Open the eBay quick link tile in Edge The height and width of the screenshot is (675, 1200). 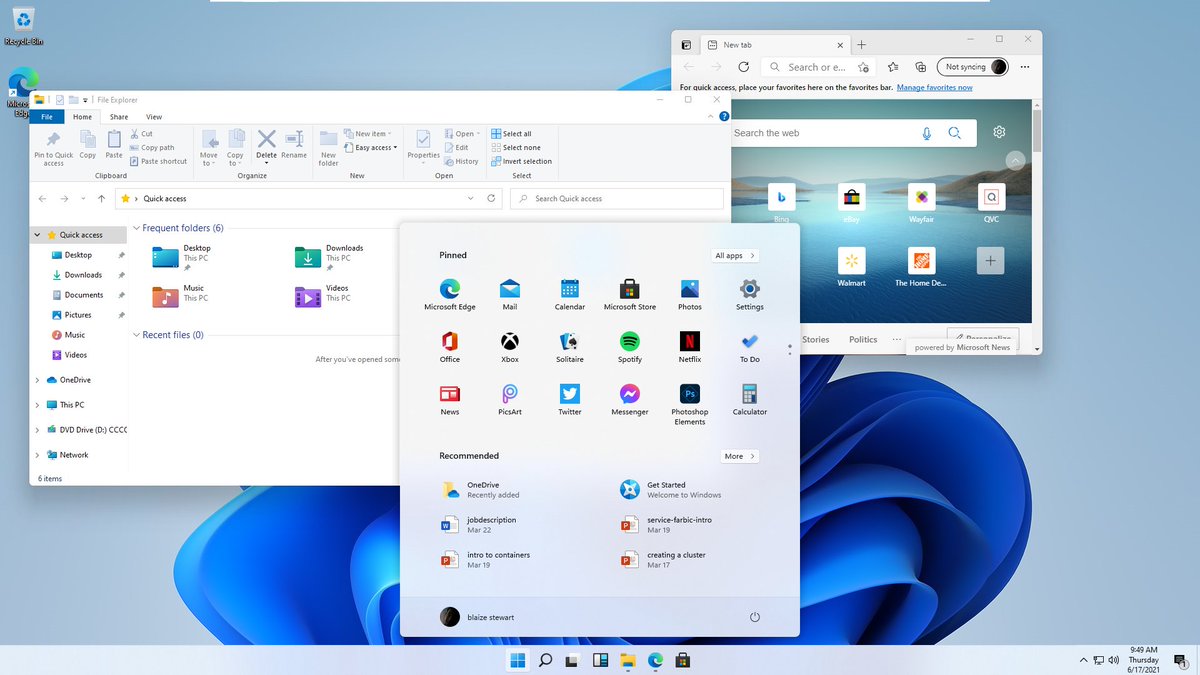851,204
